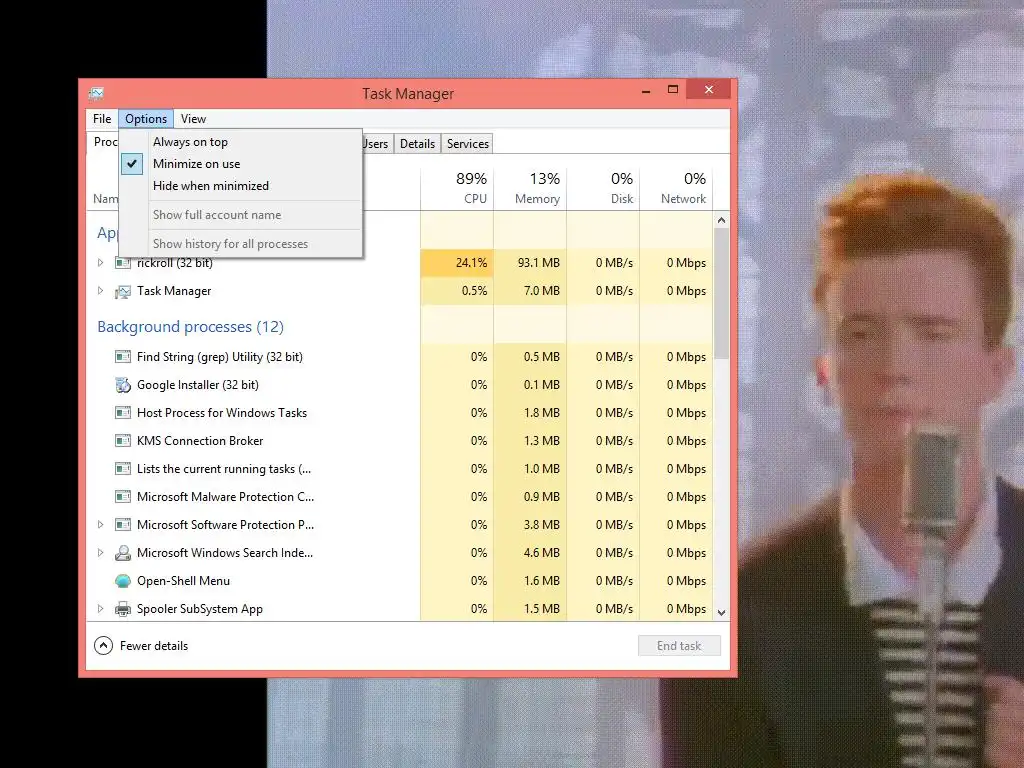The height and width of the screenshot is (768, 1024).
Task: Select the Host Process for Windows Tasks row
Action: 400,413
